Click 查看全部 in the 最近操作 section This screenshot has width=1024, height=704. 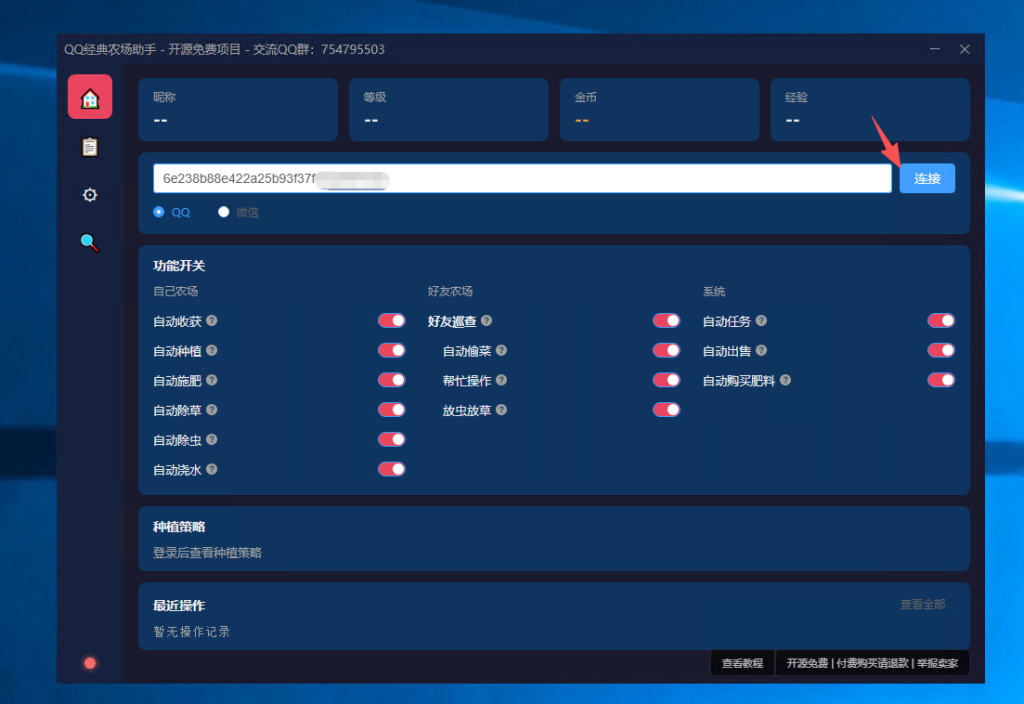pyautogui.click(x=921, y=604)
